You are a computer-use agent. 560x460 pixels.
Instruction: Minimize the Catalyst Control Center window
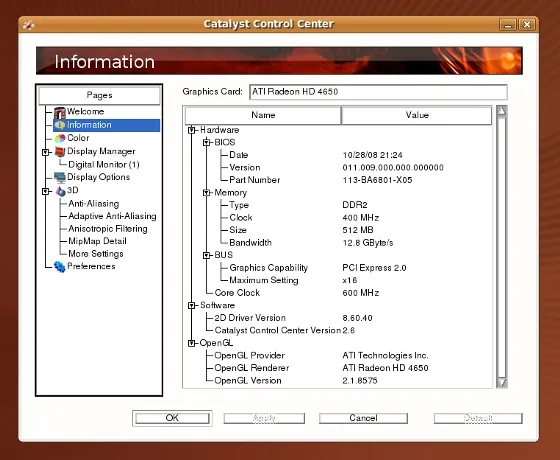[x=508, y=25]
